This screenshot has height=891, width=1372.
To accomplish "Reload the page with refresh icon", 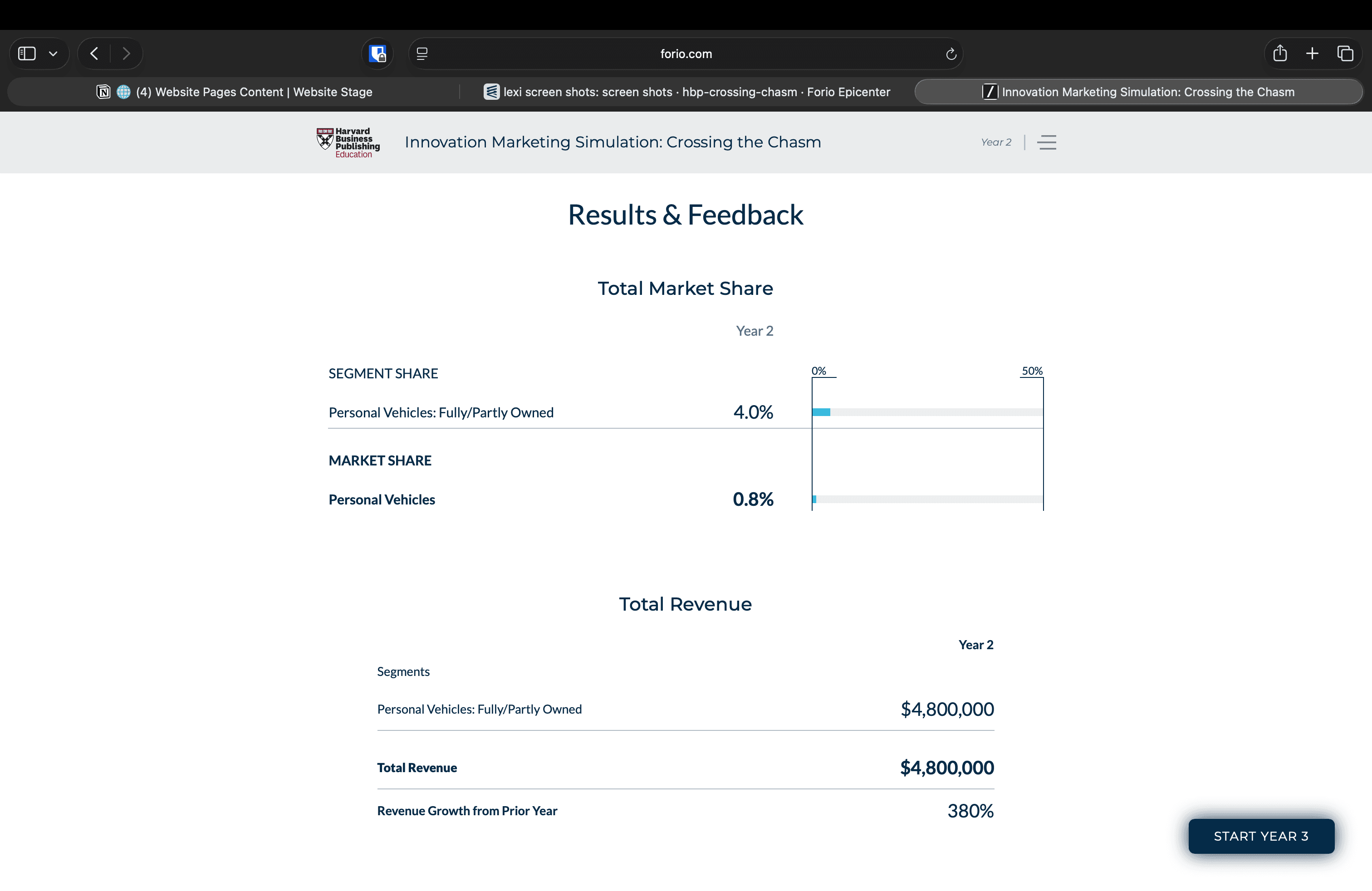I will point(951,54).
